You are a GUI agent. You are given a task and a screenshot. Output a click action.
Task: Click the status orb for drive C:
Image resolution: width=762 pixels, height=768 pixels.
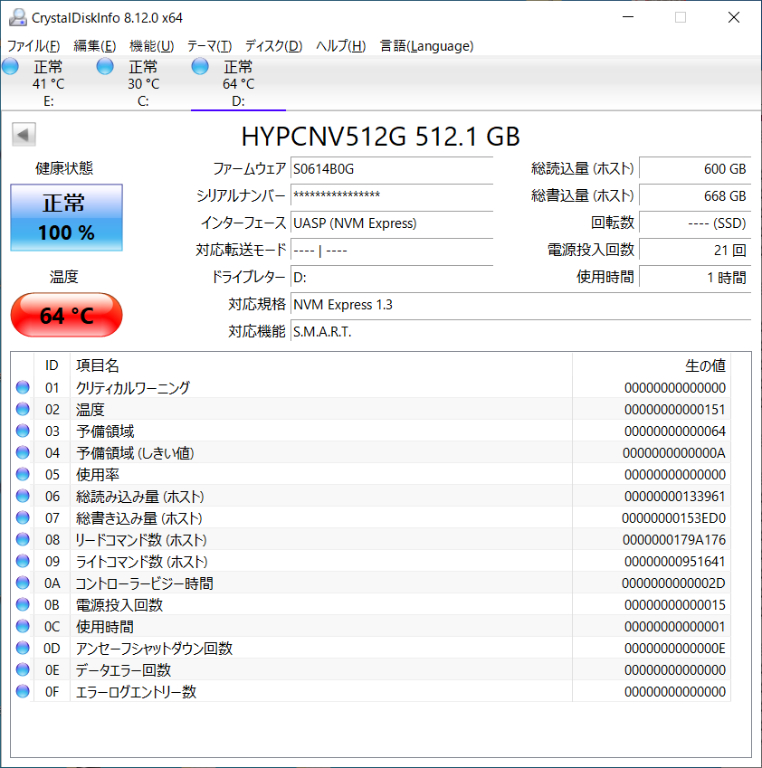click(105, 67)
